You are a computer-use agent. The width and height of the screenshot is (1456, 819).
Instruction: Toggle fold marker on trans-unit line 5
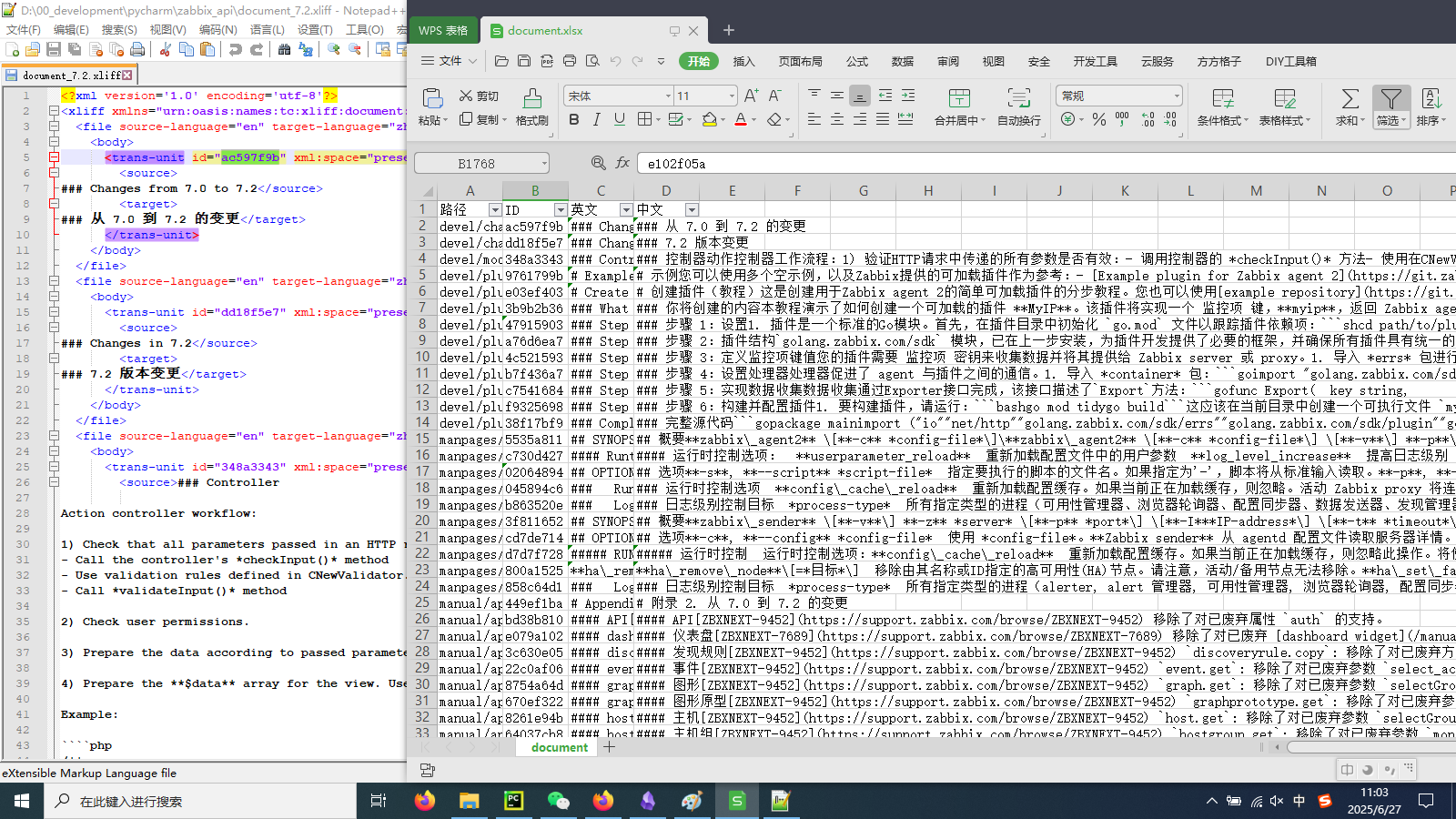[x=54, y=157]
